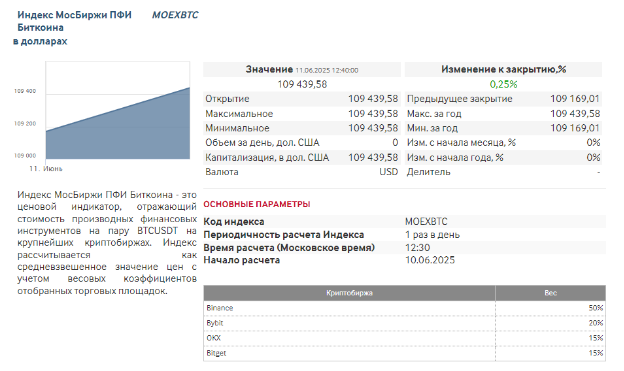Click the 20% weight for Bybit
Image resolution: width=624 pixels, height=371 pixels.
coord(596,323)
